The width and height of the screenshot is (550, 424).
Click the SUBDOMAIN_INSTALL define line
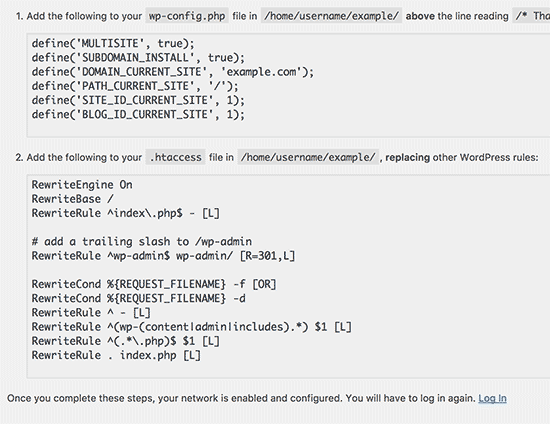click(x=138, y=58)
